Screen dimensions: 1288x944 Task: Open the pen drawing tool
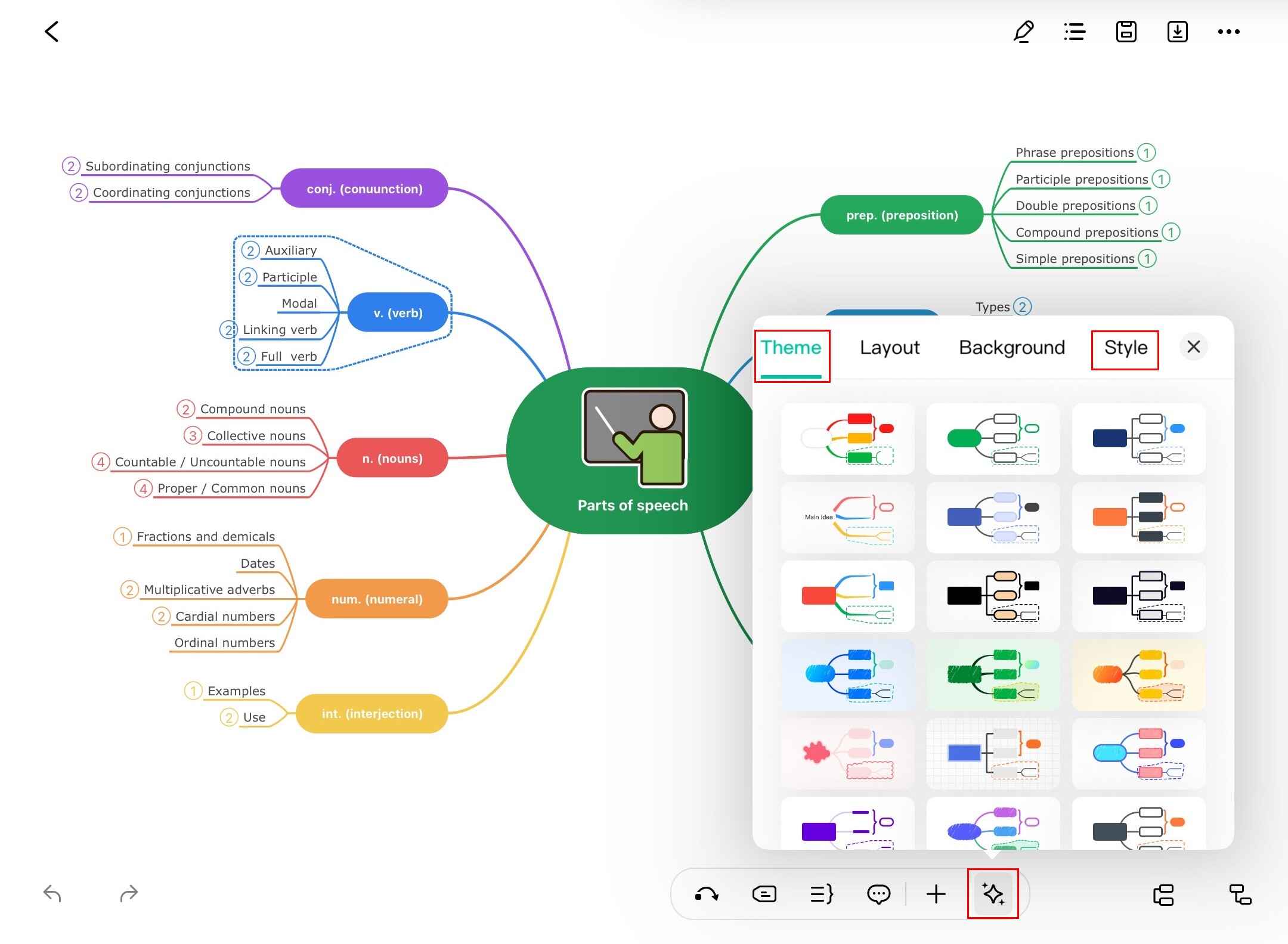click(1023, 32)
